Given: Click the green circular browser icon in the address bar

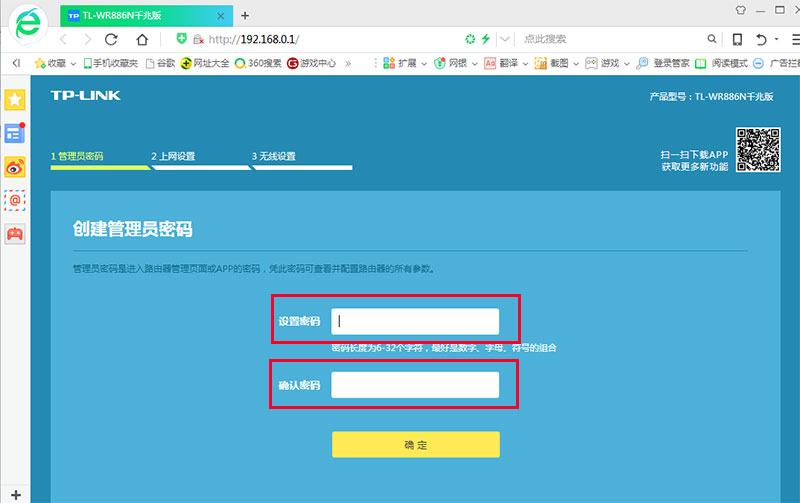Looking at the screenshot, I should [470, 39].
